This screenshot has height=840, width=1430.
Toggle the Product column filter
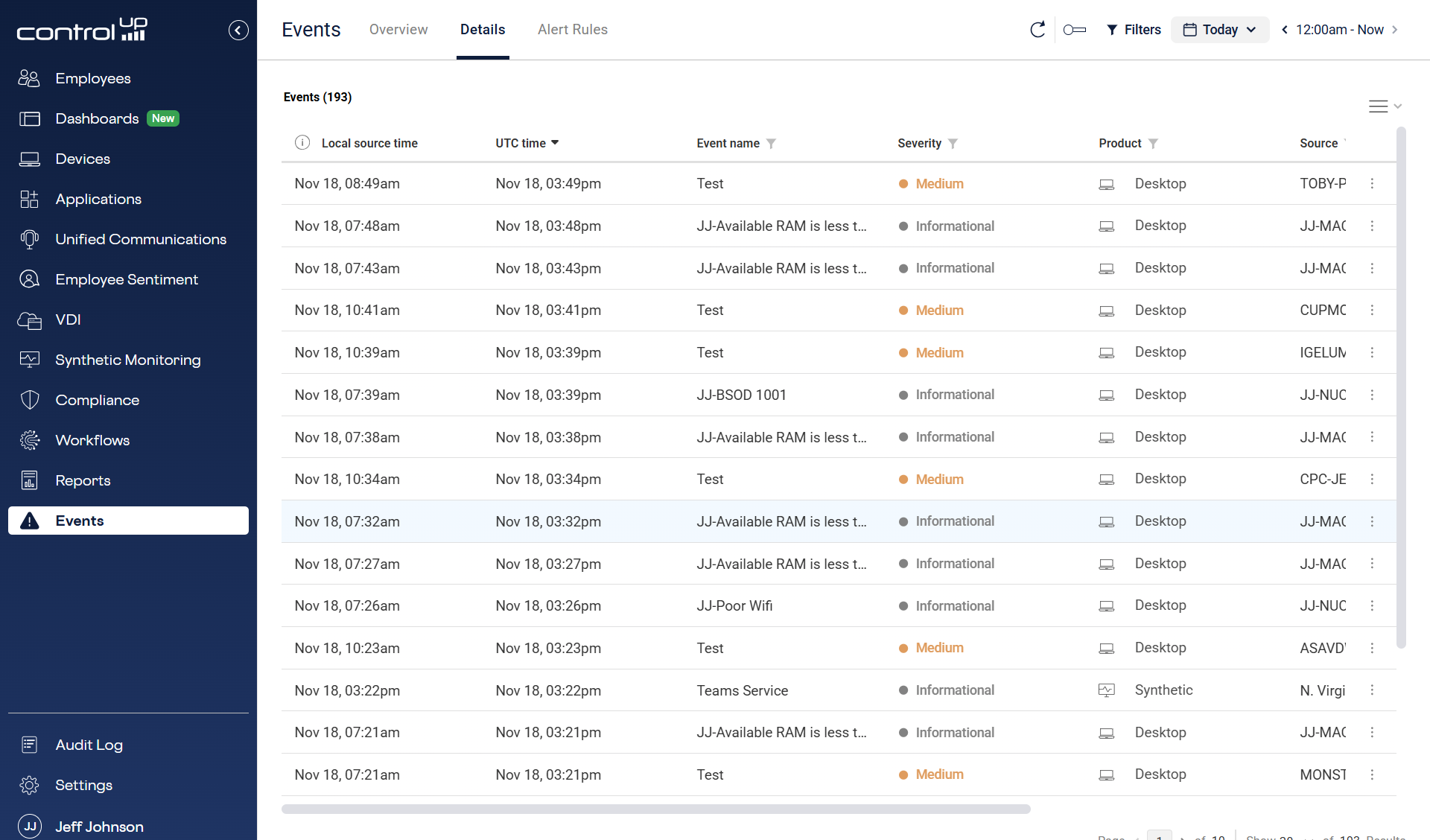pyautogui.click(x=1154, y=143)
